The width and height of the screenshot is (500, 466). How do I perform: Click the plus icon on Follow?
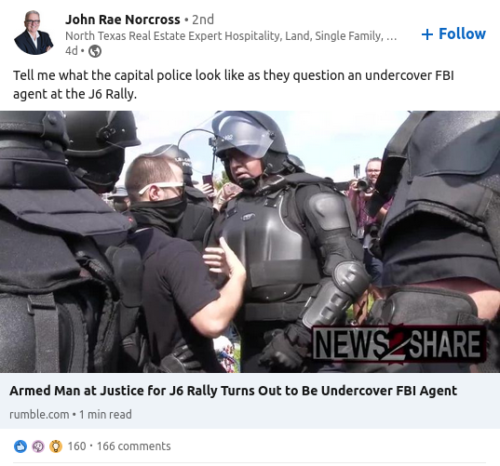click(427, 34)
